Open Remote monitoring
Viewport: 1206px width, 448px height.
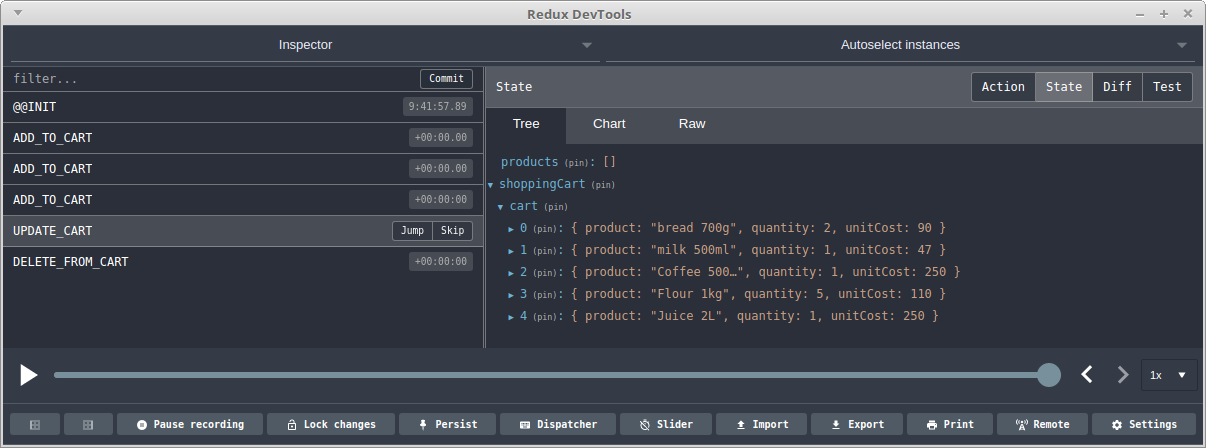1042,425
